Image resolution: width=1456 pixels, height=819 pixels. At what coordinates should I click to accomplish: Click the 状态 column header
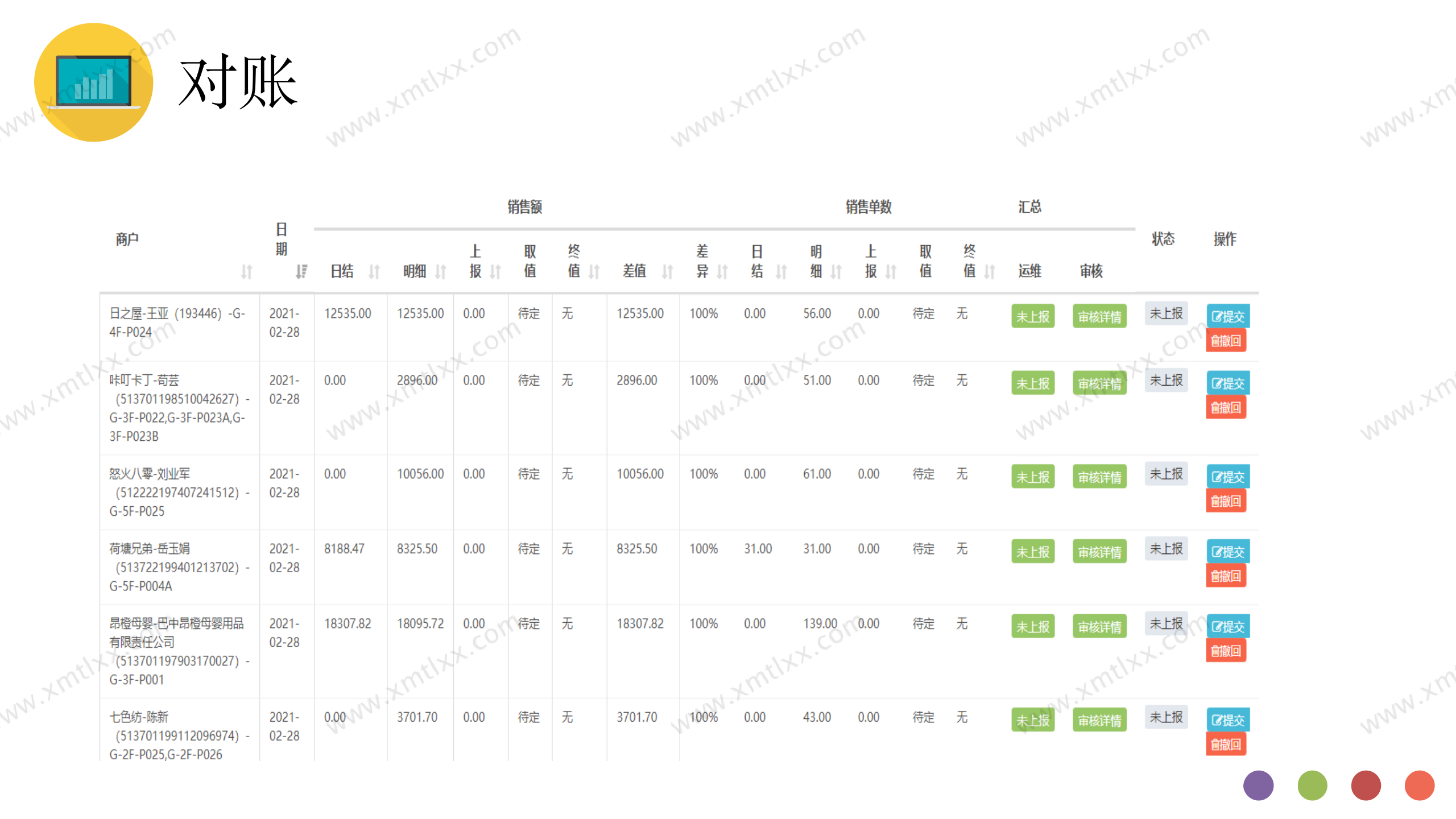(1163, 239)
